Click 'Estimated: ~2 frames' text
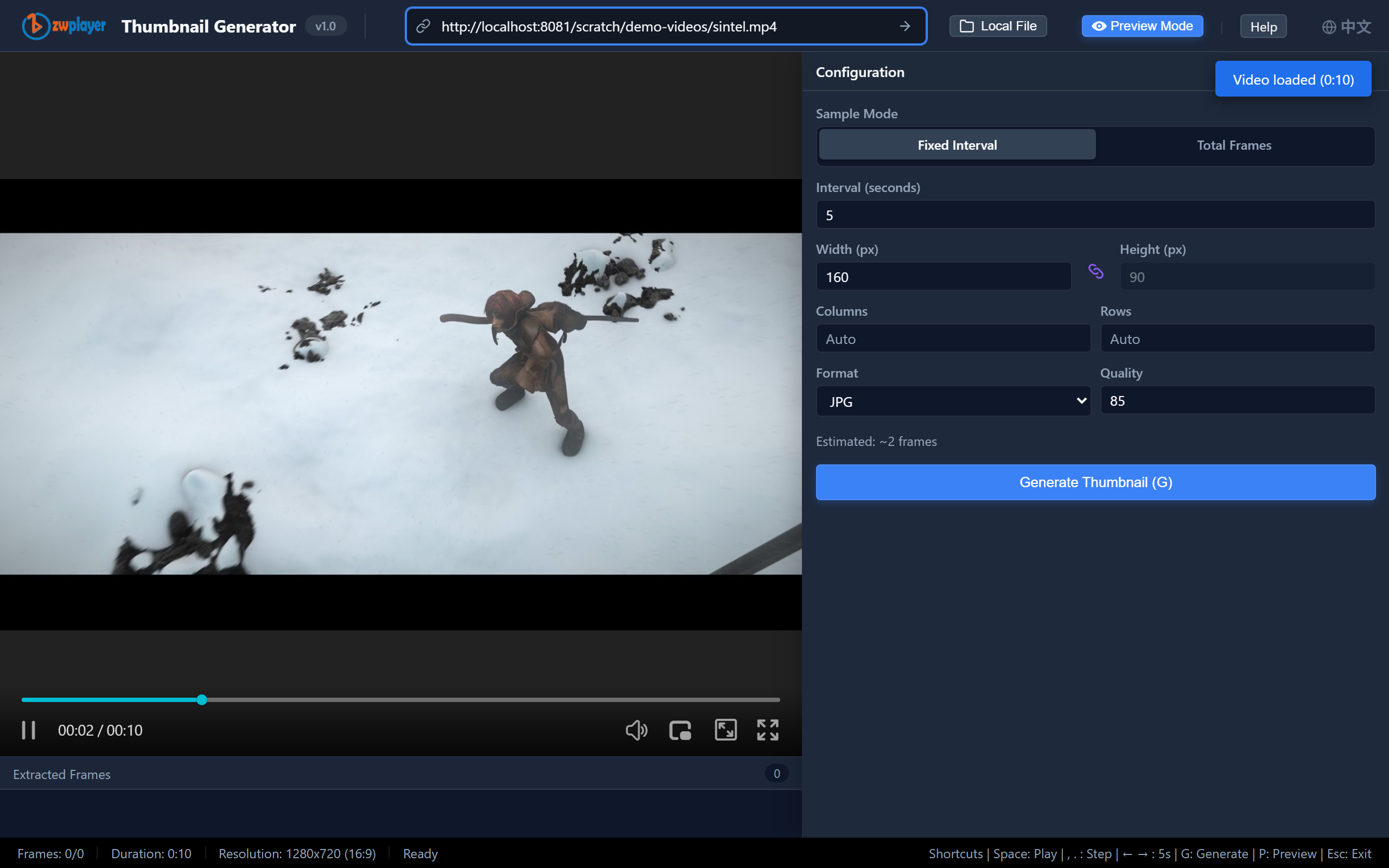This screenshot has width=1389, height=868. [876, 442]
